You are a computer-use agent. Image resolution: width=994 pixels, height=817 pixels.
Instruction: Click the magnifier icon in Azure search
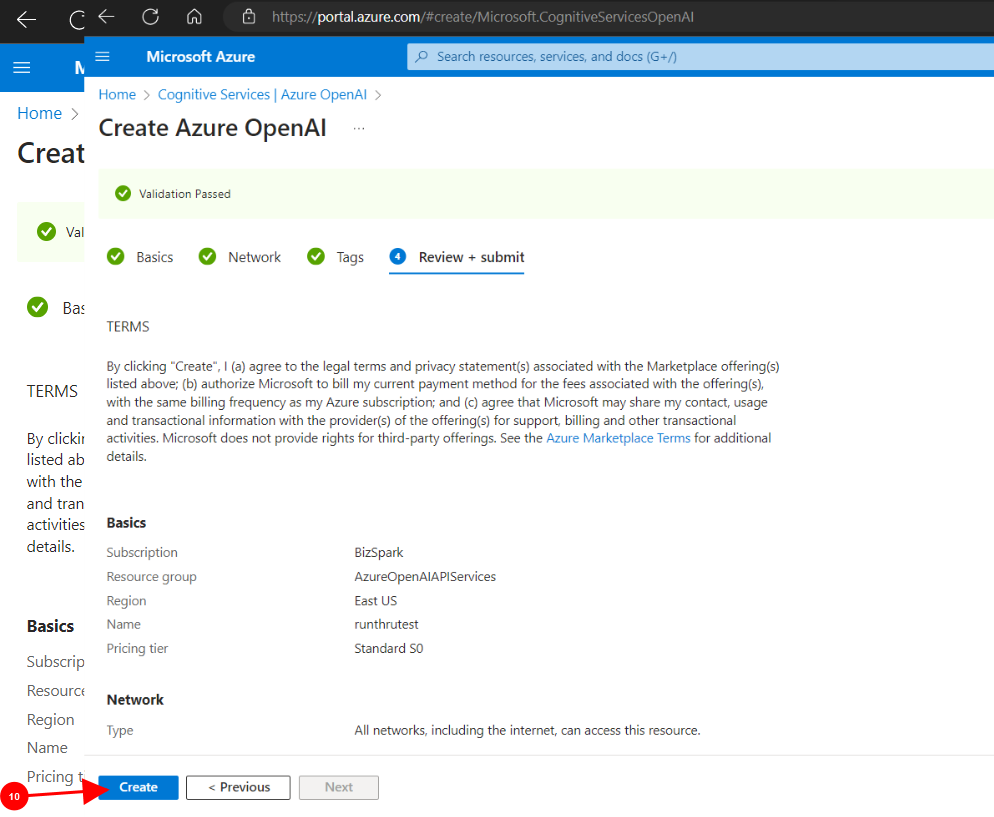coord(422,57)
